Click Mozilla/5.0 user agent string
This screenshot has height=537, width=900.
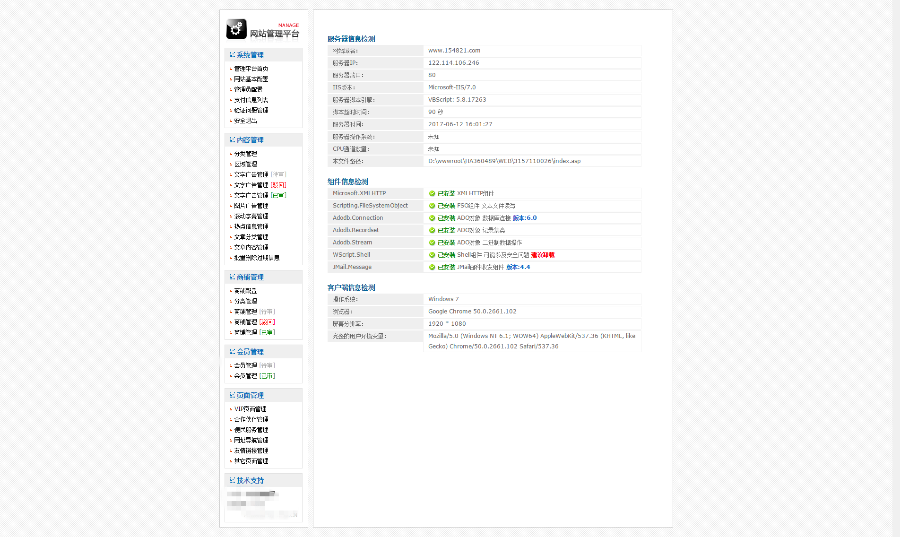tap(532, 341)
